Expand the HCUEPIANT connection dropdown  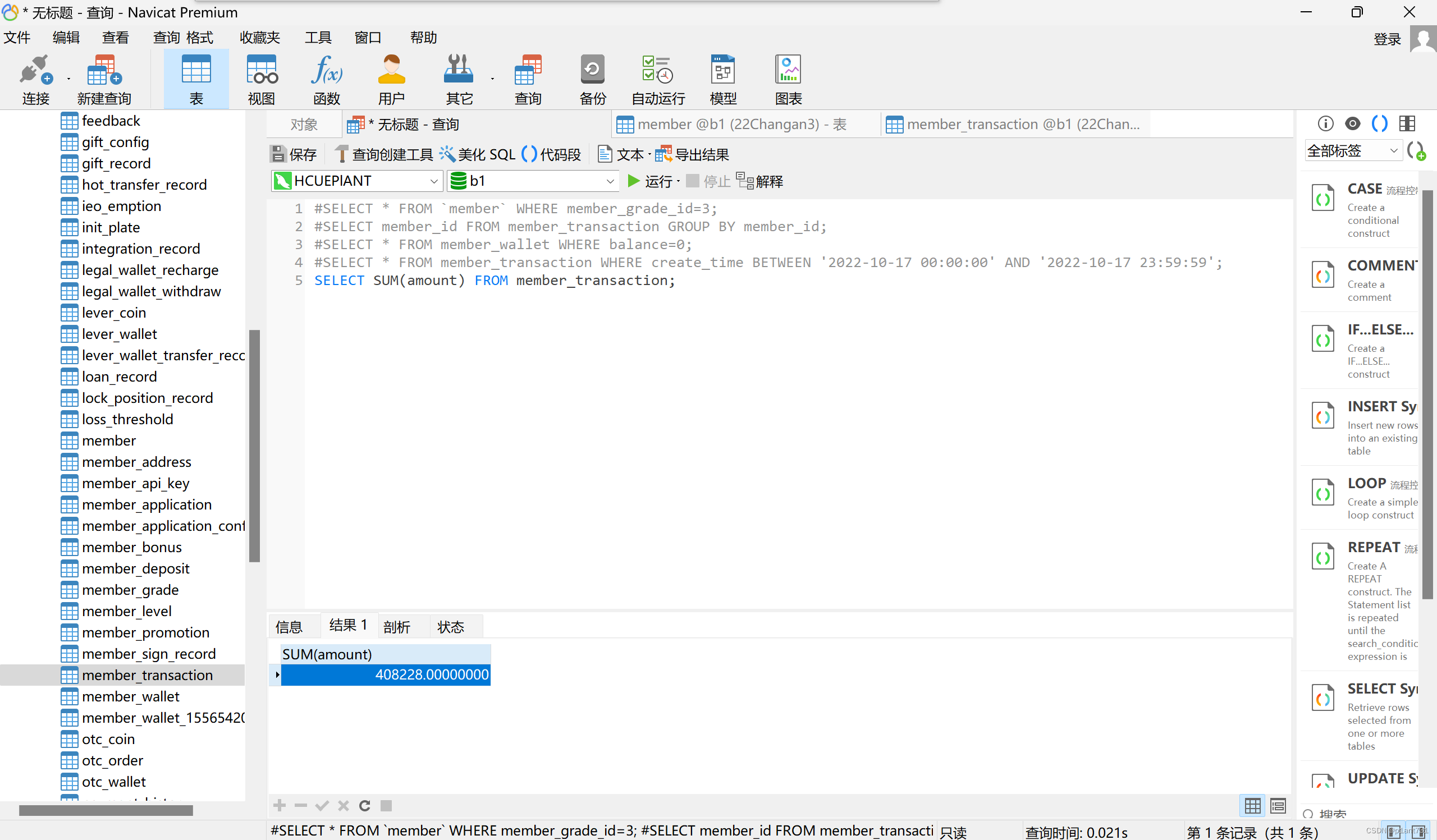433,181
